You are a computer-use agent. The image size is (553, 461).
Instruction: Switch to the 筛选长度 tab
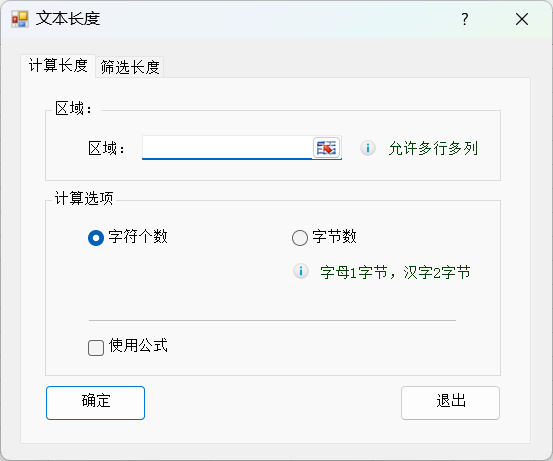(129, 67)
